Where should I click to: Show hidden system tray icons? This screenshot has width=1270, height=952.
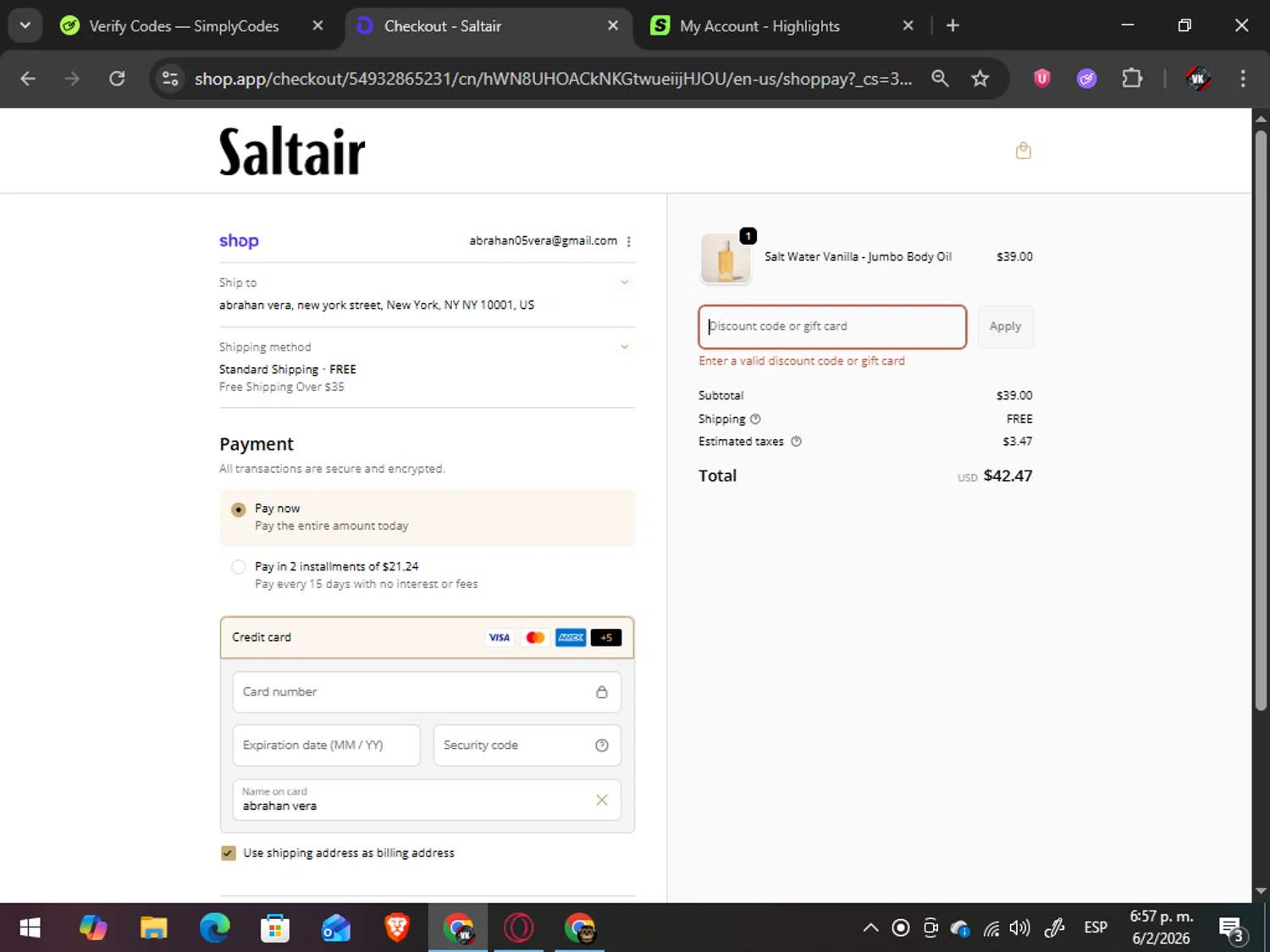click(870, 928)
